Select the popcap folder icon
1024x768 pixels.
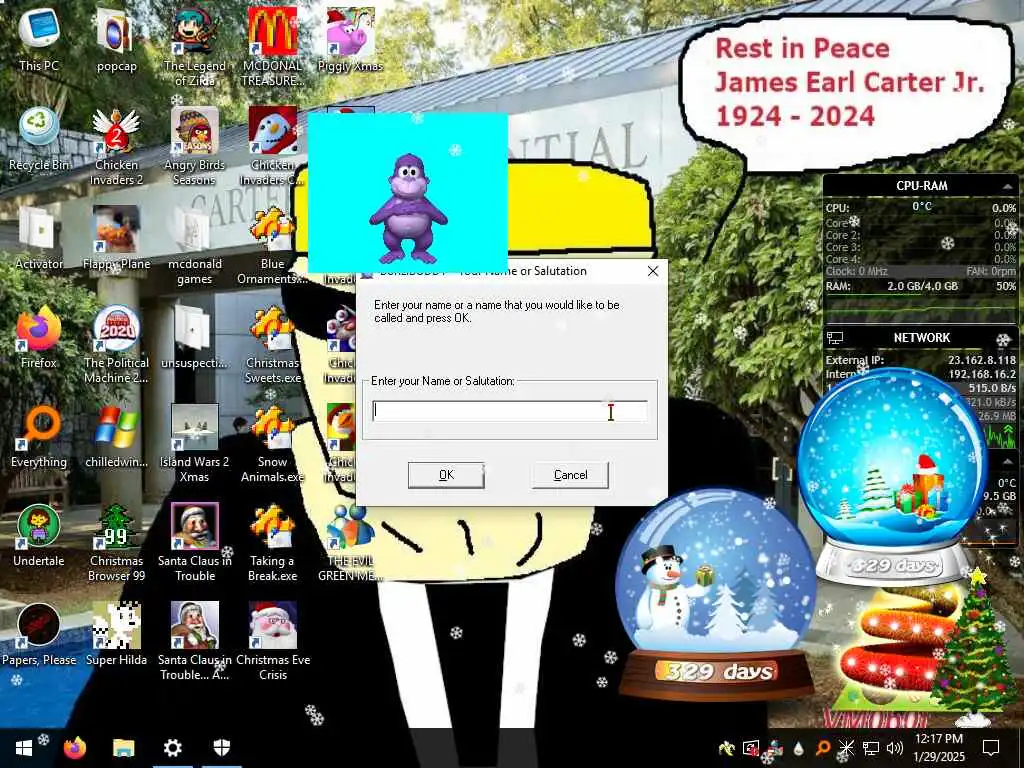click(x=116, y=39)
